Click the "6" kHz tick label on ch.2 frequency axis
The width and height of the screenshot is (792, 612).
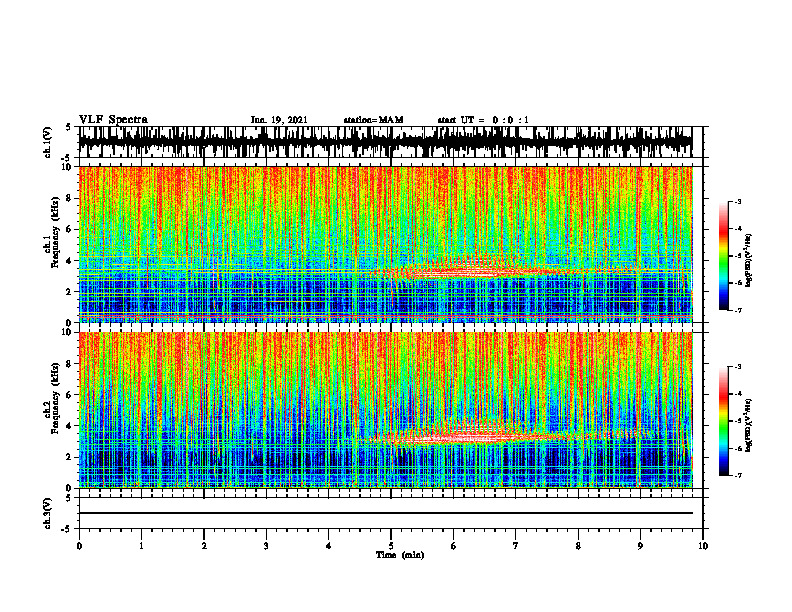pos(71,395)
